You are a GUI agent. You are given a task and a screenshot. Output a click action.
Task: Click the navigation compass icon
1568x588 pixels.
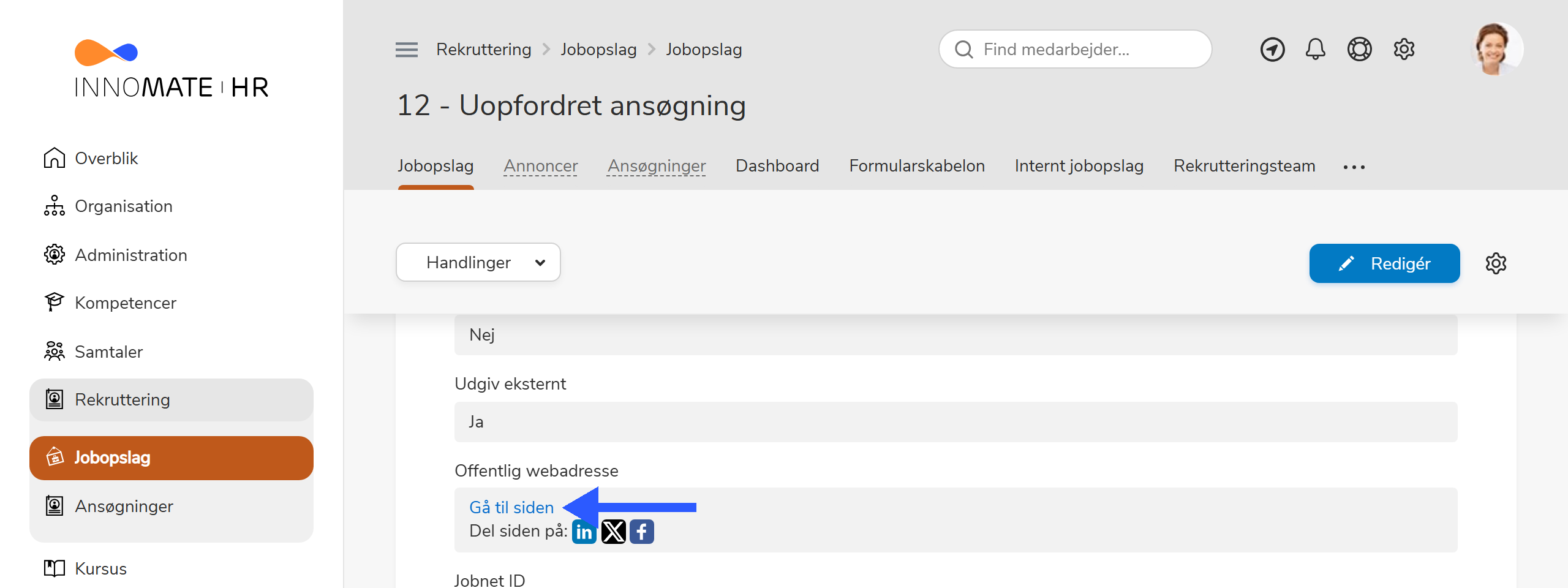(x=1272, y=49)
